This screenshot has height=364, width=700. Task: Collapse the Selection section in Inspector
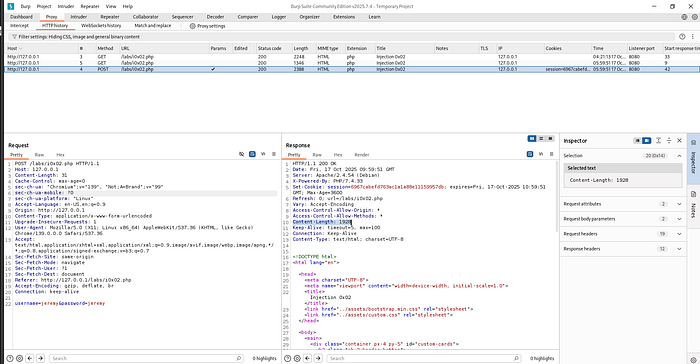(679, 156)
